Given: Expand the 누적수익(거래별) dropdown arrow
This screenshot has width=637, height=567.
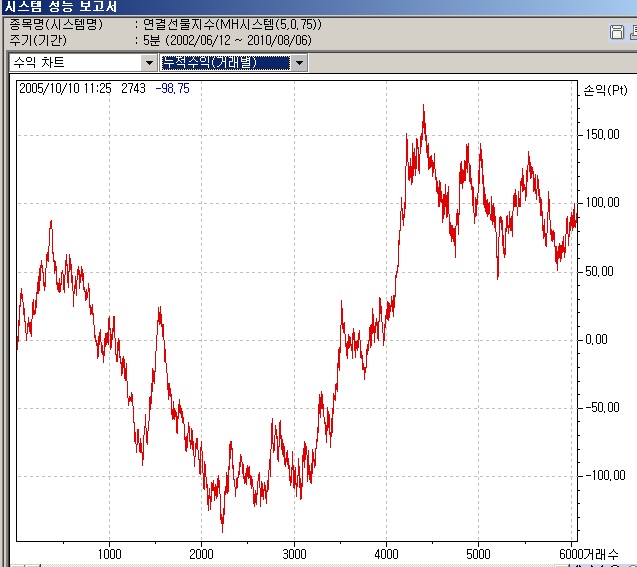Looking at the screenshot, I should pyautogui.click(x=299, y=63).
